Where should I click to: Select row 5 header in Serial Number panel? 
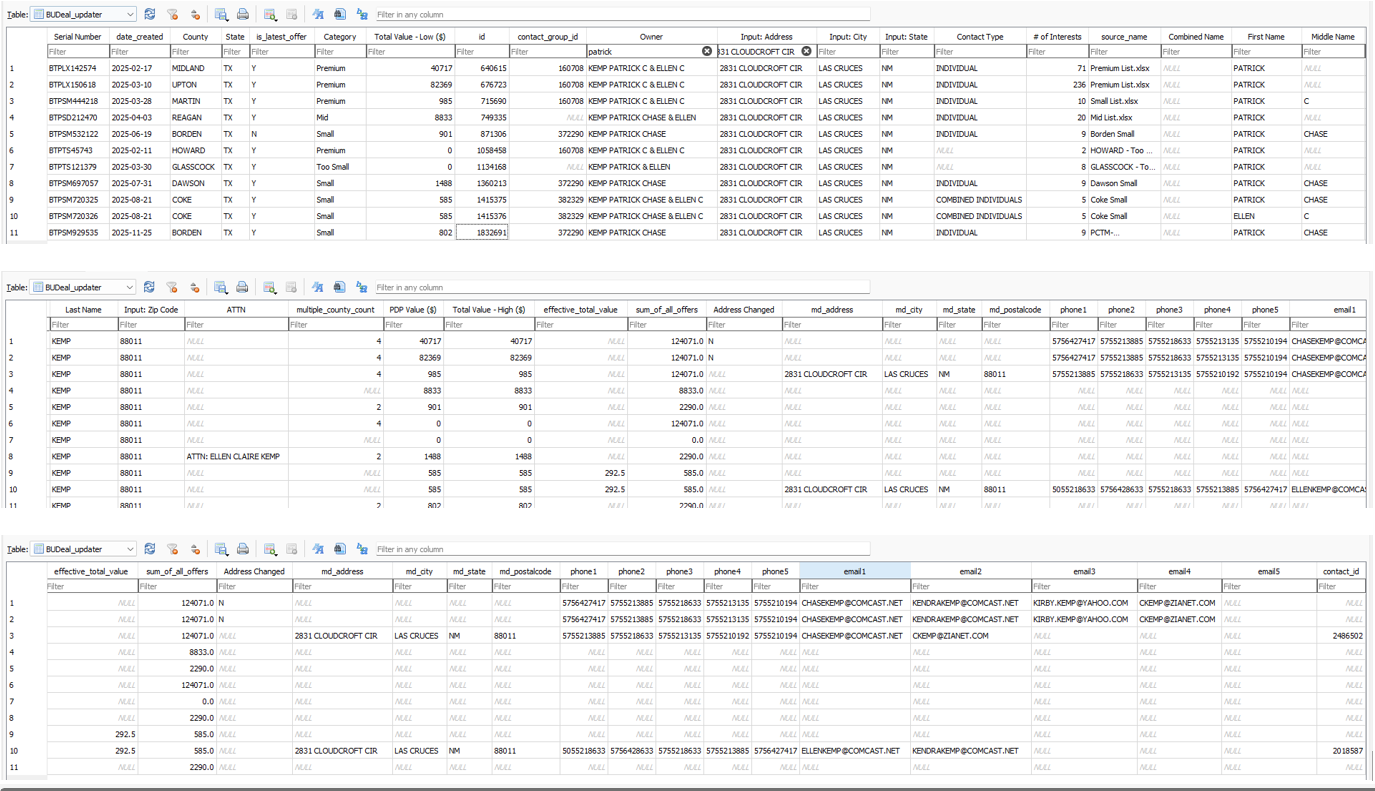(x=27, y=134)
